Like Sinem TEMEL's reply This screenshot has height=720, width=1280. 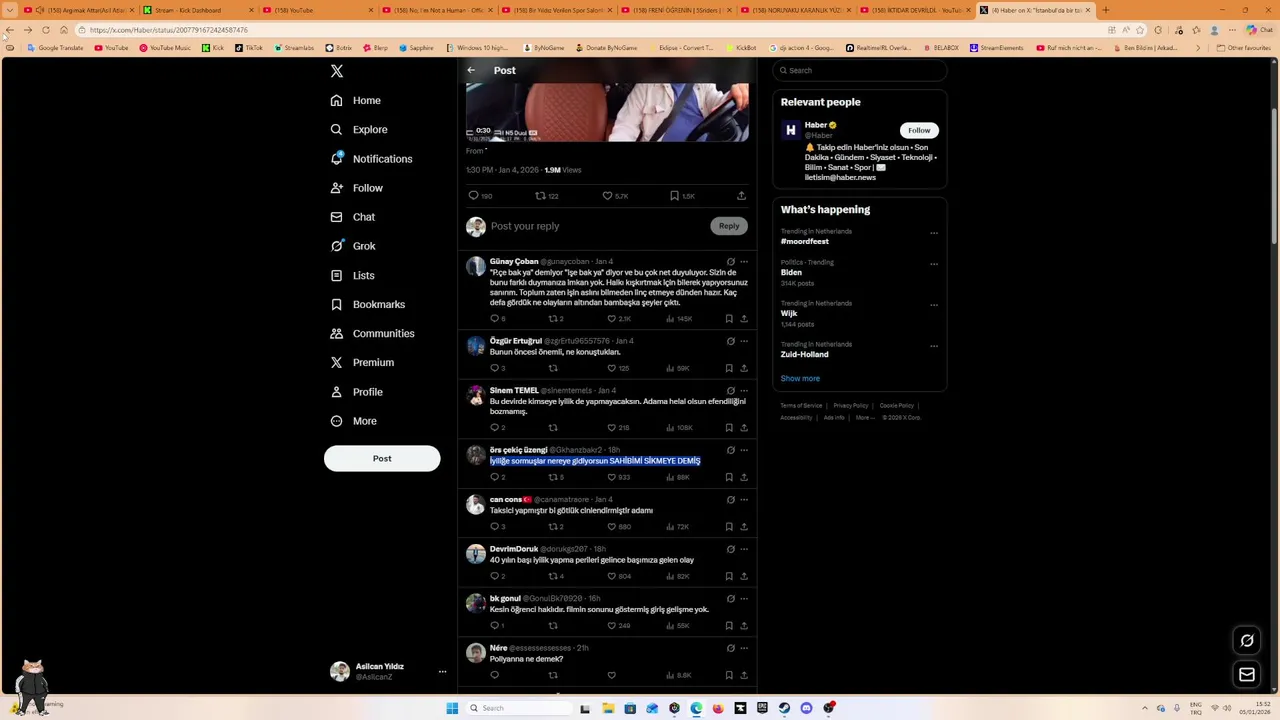pyautogui.click(x=611, y=428)
